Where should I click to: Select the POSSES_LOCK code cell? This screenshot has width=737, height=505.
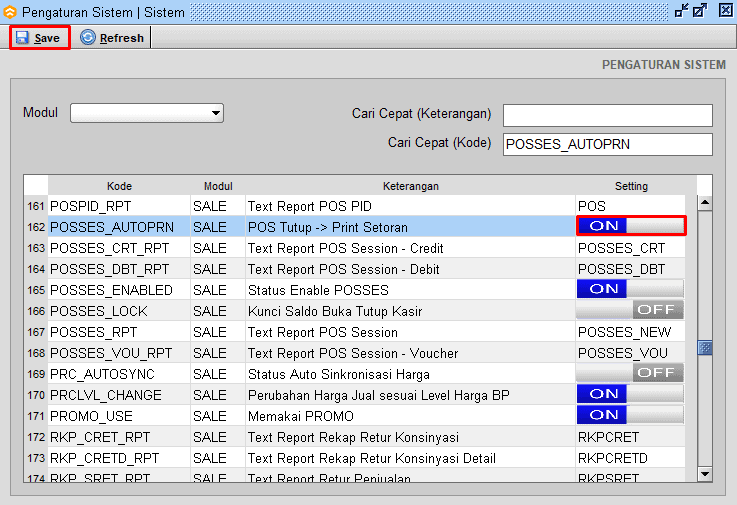tap(119, 311)
